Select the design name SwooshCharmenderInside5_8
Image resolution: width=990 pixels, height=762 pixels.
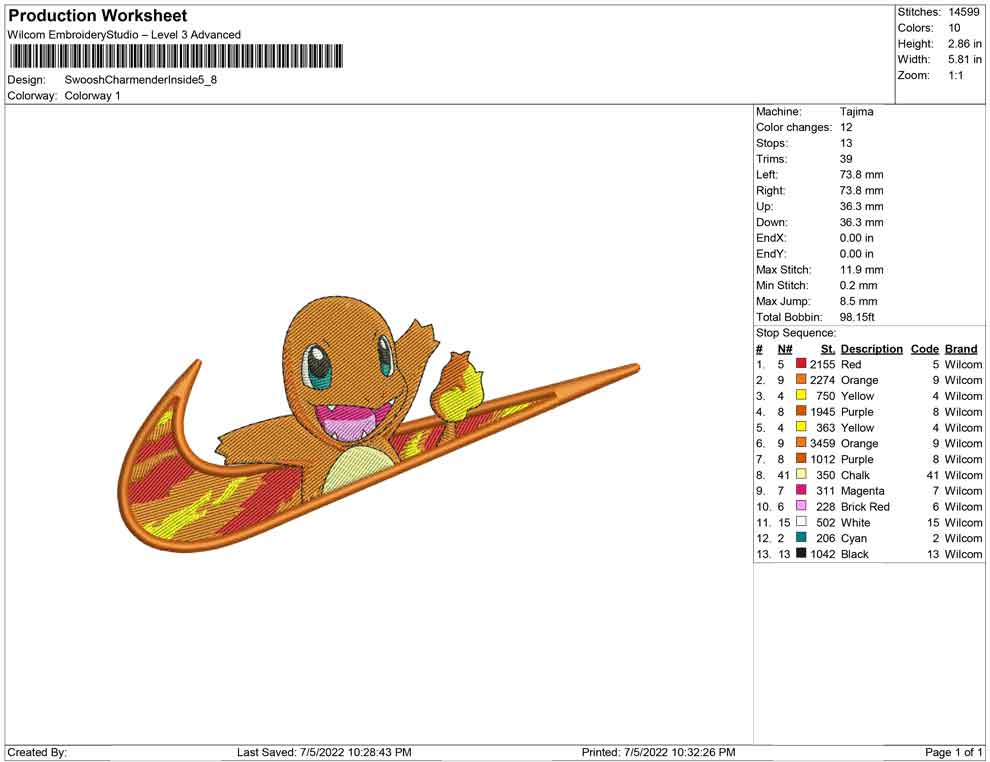141,80
